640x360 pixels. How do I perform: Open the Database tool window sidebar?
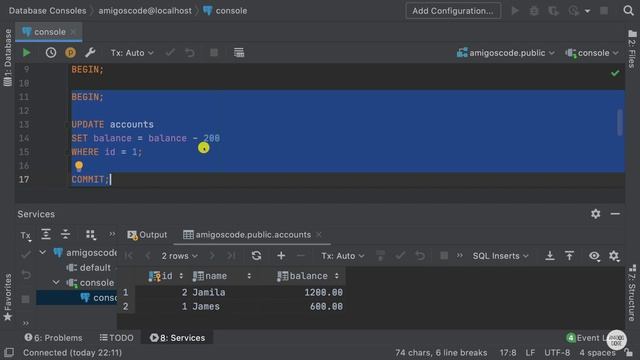tap(8, 57)
